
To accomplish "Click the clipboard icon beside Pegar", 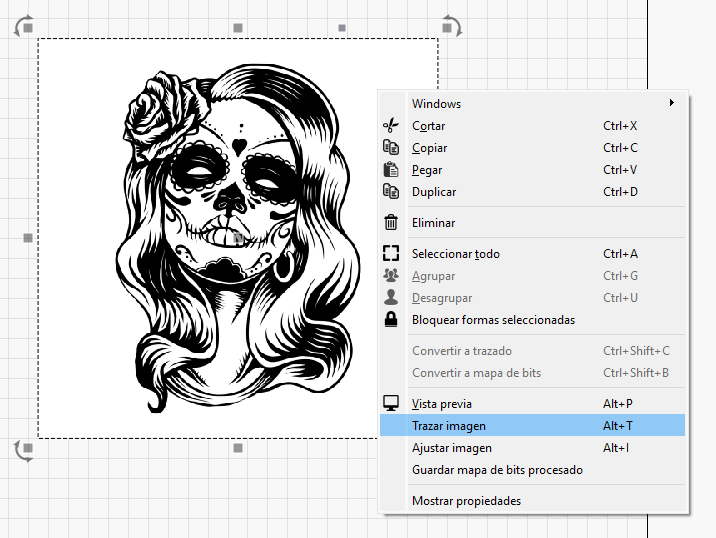I will (x=391, y=170).
